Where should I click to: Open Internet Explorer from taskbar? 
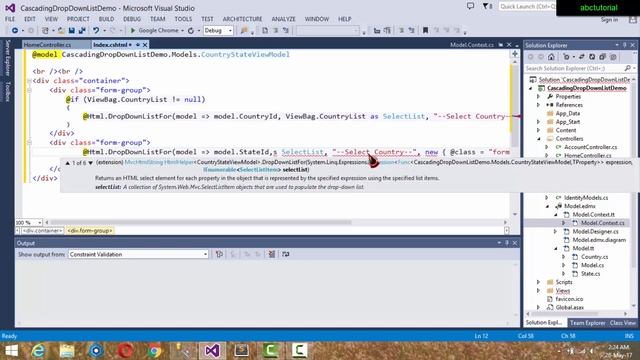(x=39, y=351)
